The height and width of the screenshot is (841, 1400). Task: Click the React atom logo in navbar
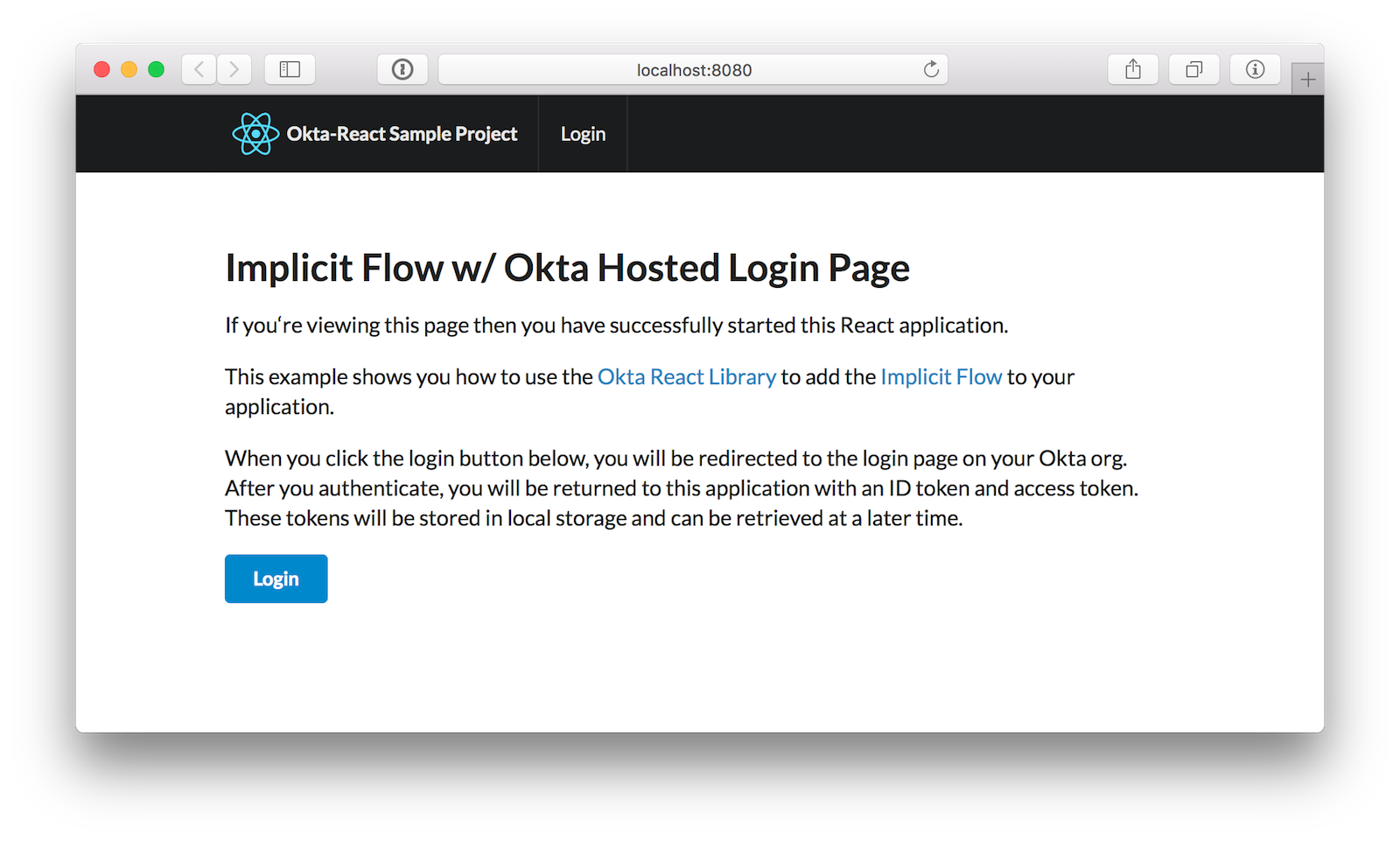tap(255, 134)
